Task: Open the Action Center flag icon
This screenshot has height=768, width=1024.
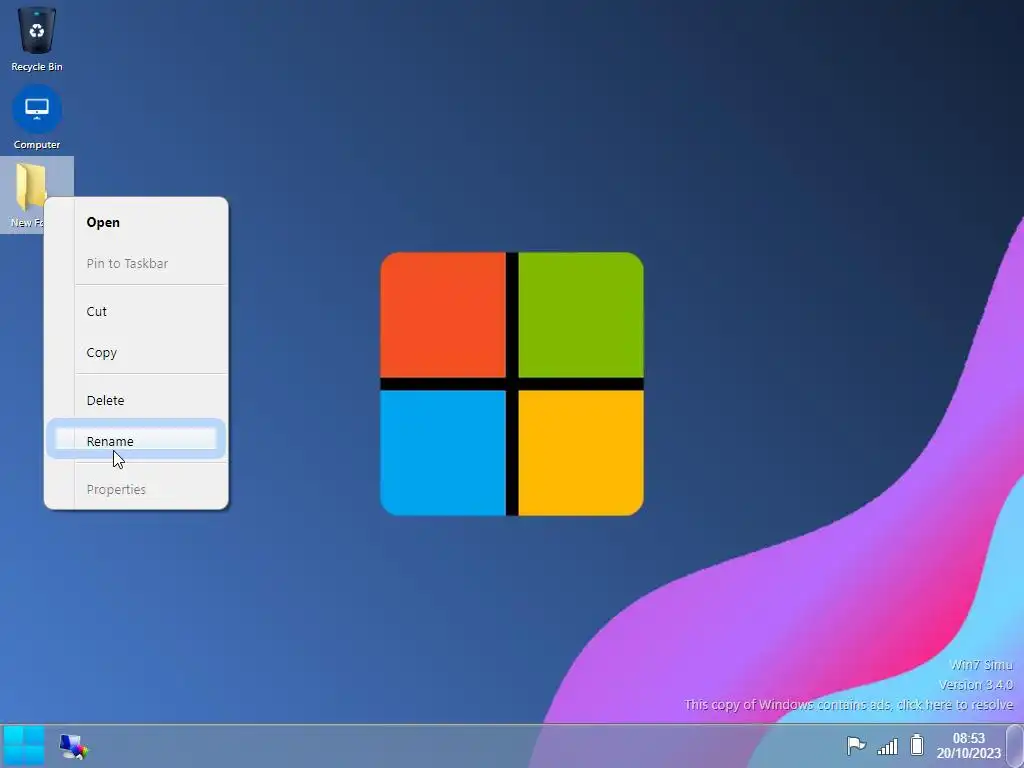Action: click(x=856, y=745)
